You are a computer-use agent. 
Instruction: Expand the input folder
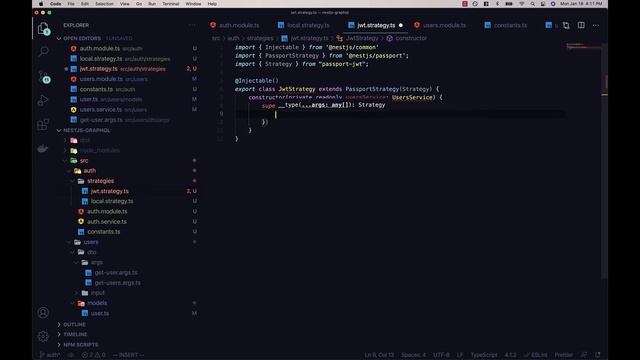coord(76,293)
